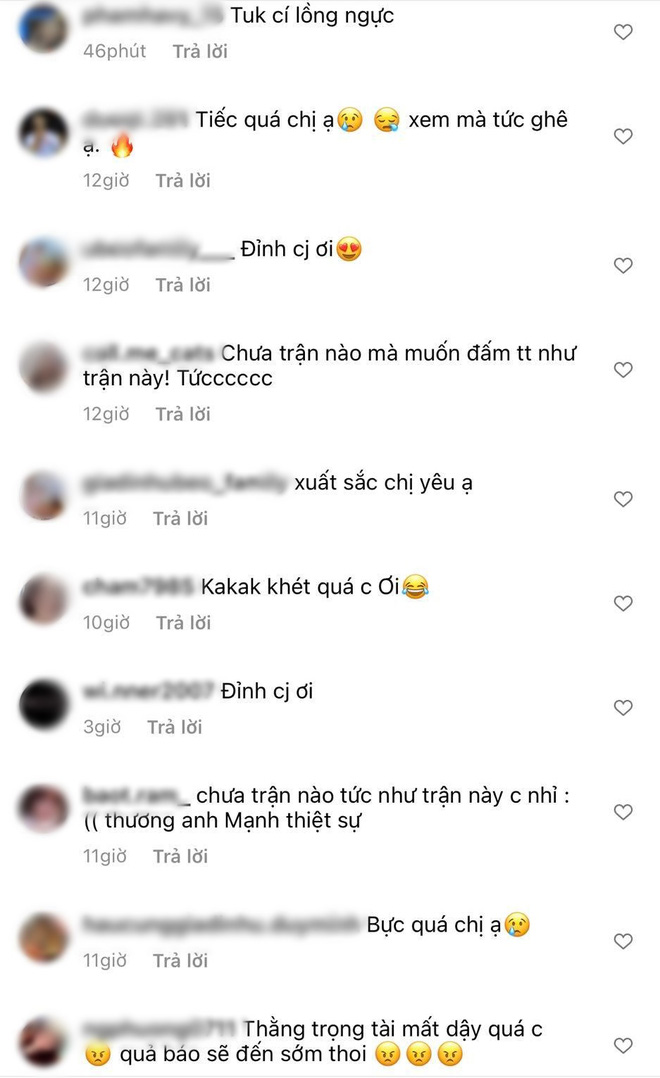Viewport: 660px width, 1078px height.
Task: Reply to 'xuất sắc chị yêu ạ' comment
Action: (x=180, y=518)
